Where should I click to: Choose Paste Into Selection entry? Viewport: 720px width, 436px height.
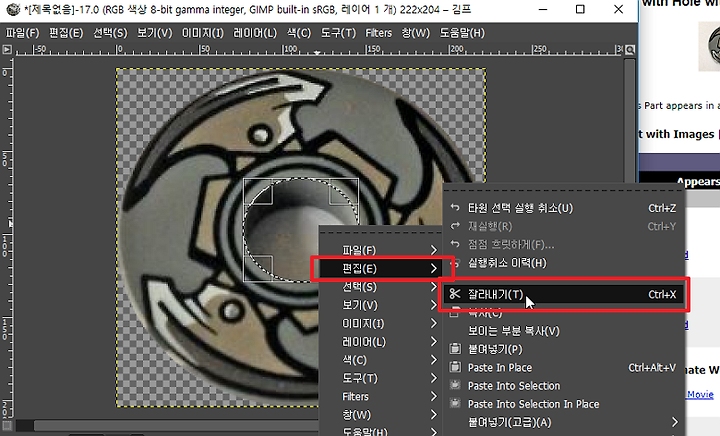(x=564, y=386)
